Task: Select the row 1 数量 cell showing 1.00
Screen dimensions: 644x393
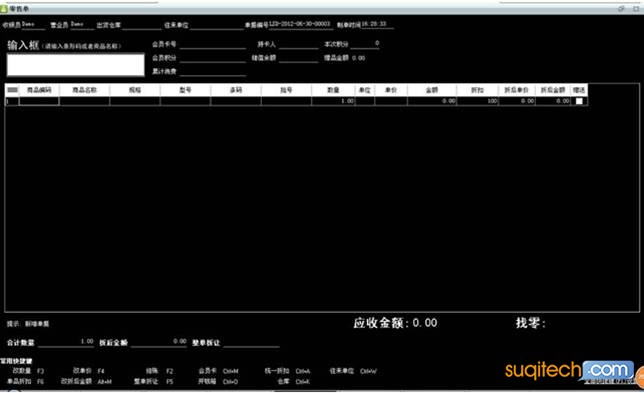Action: [334, 101]
